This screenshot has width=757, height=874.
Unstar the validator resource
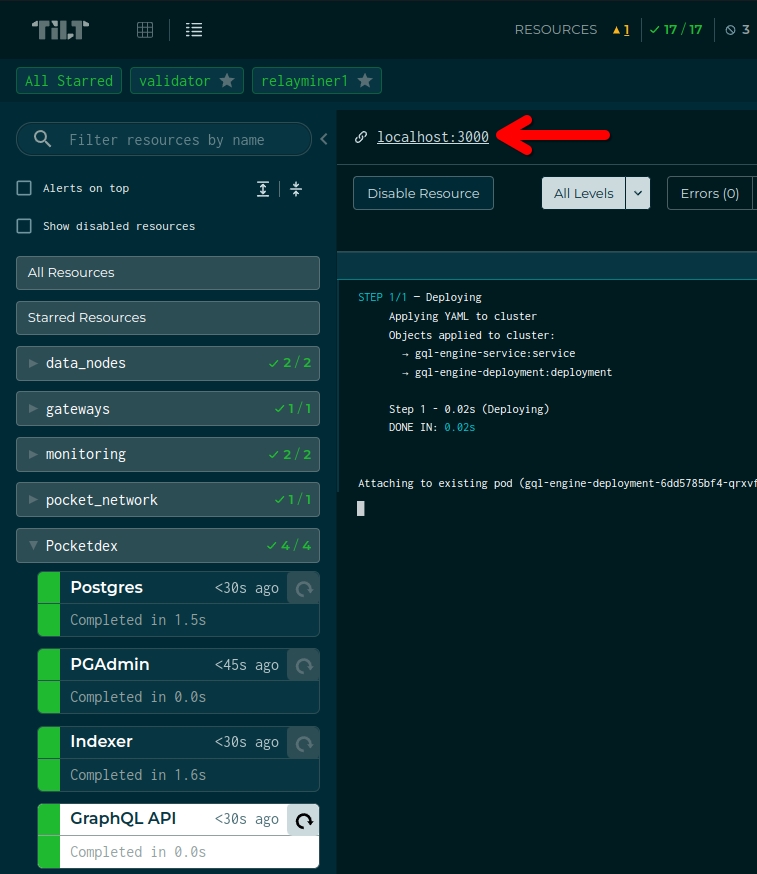coord(227,81)
